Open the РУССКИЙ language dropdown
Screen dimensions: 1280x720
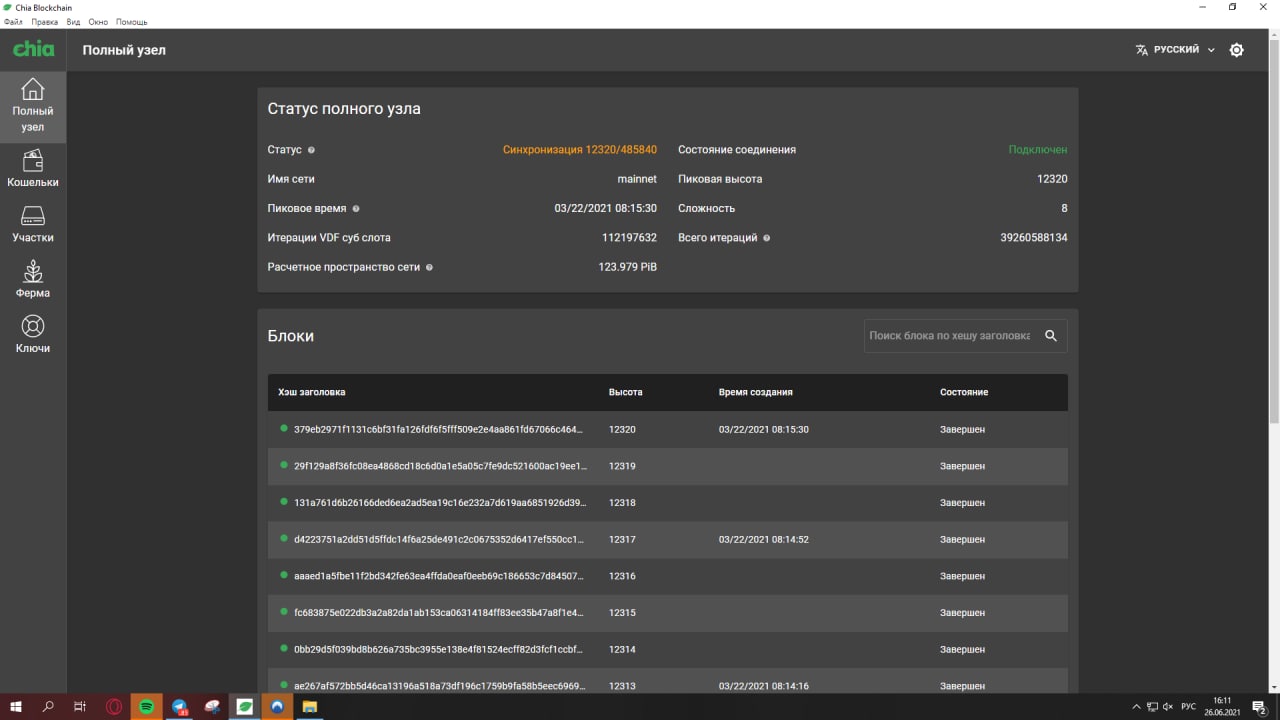pos(1175,50)
